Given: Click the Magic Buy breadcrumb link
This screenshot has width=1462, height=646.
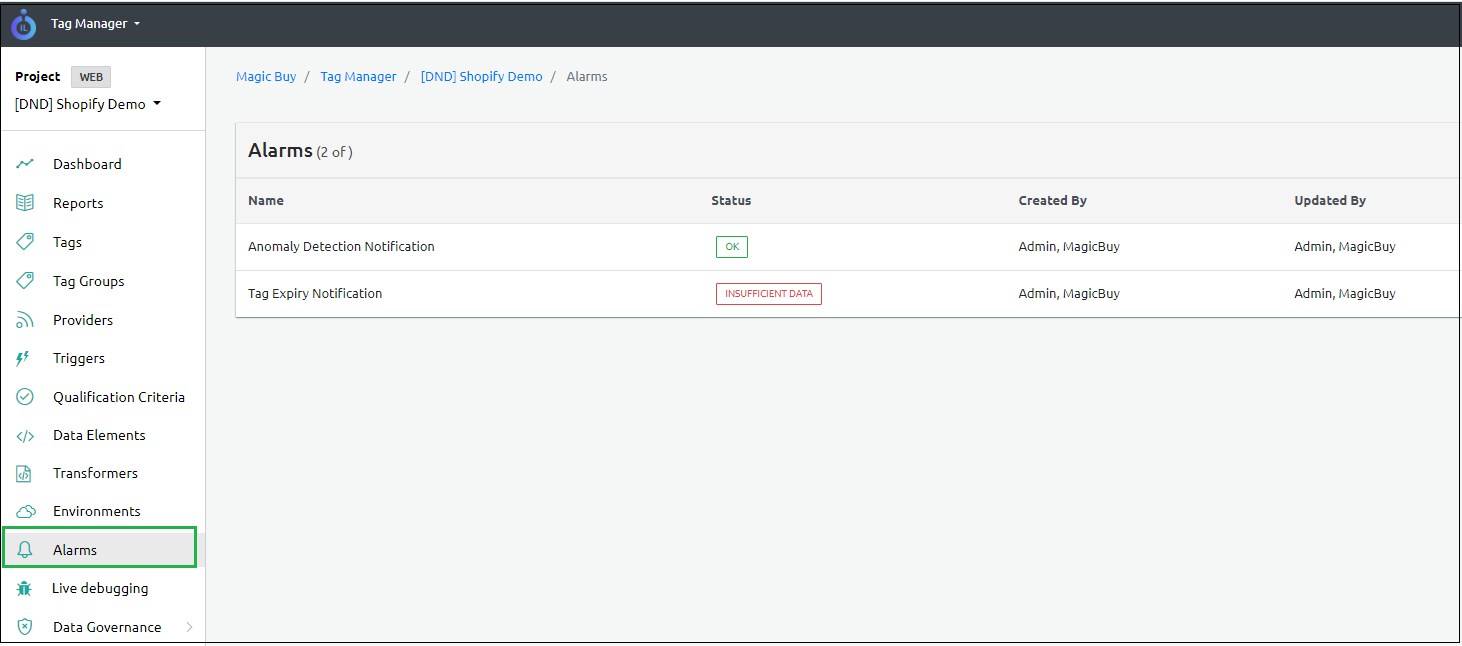Looking at the screenshot, I should [x=266, y=76].
